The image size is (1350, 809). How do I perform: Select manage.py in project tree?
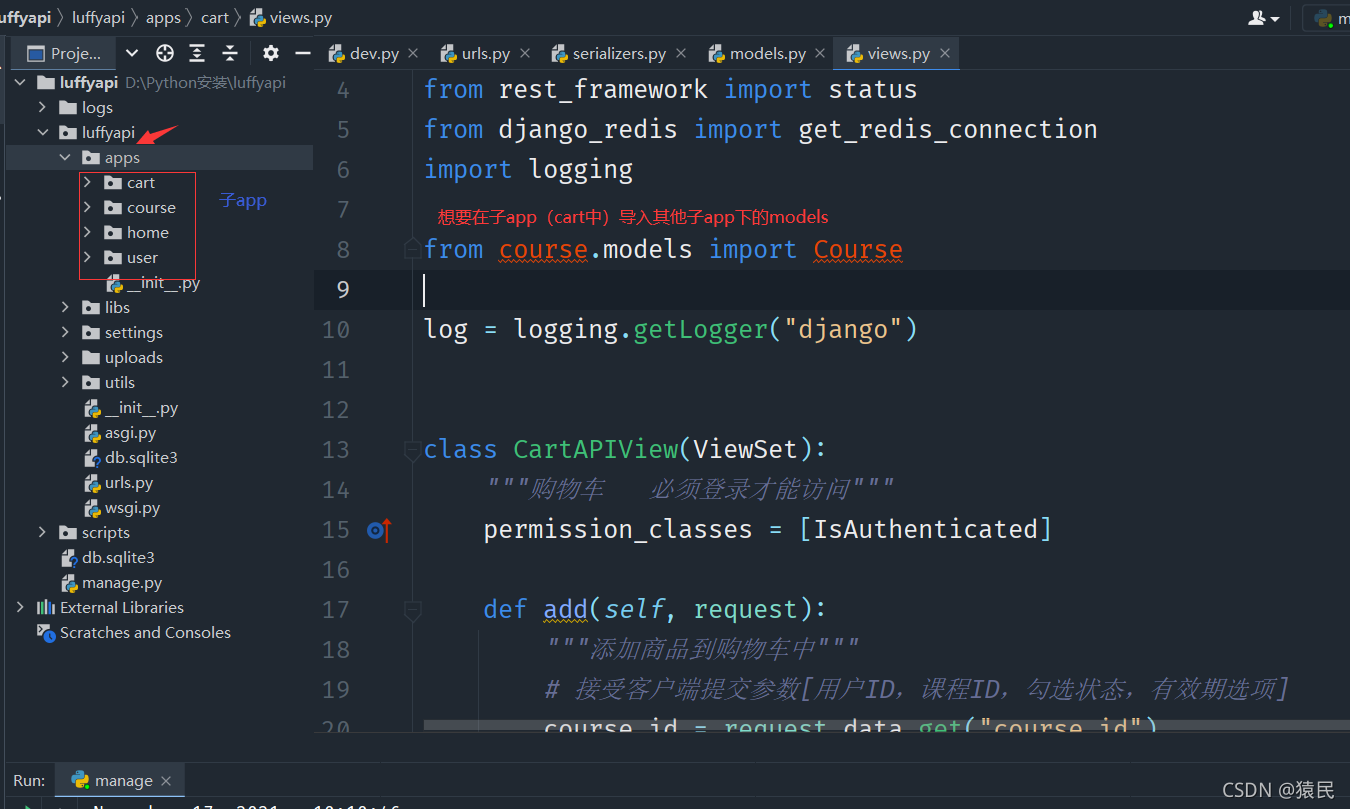(122, 583)
